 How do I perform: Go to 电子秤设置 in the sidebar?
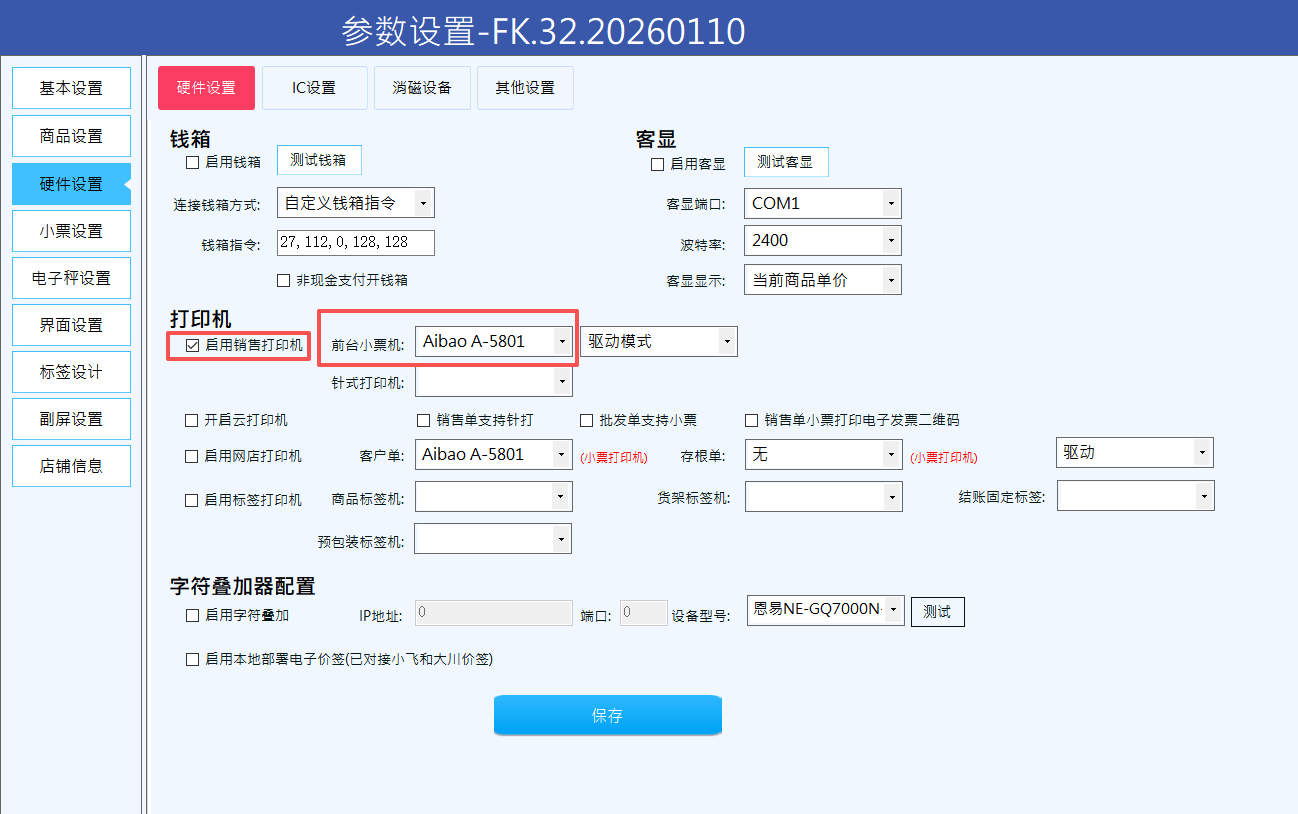(71, 278)
